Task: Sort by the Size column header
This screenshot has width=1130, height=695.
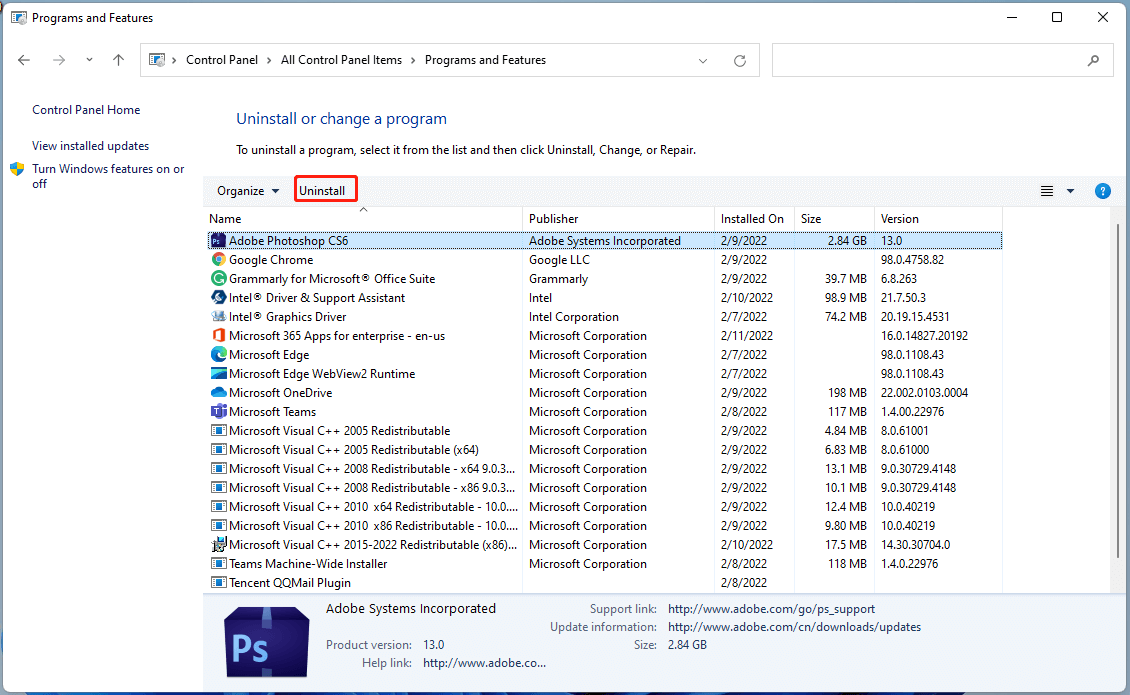Action: (834, 218)
